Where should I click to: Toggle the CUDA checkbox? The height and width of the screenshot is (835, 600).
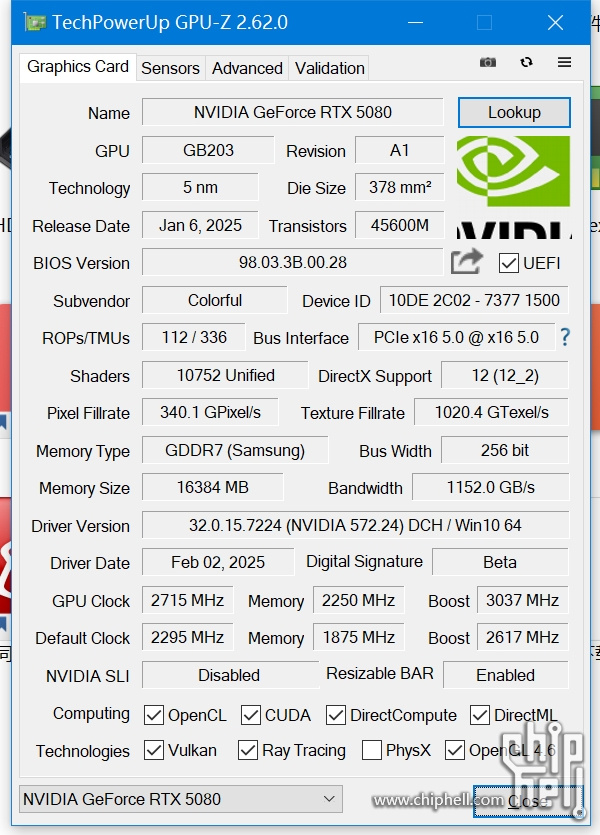coord(251,715)
